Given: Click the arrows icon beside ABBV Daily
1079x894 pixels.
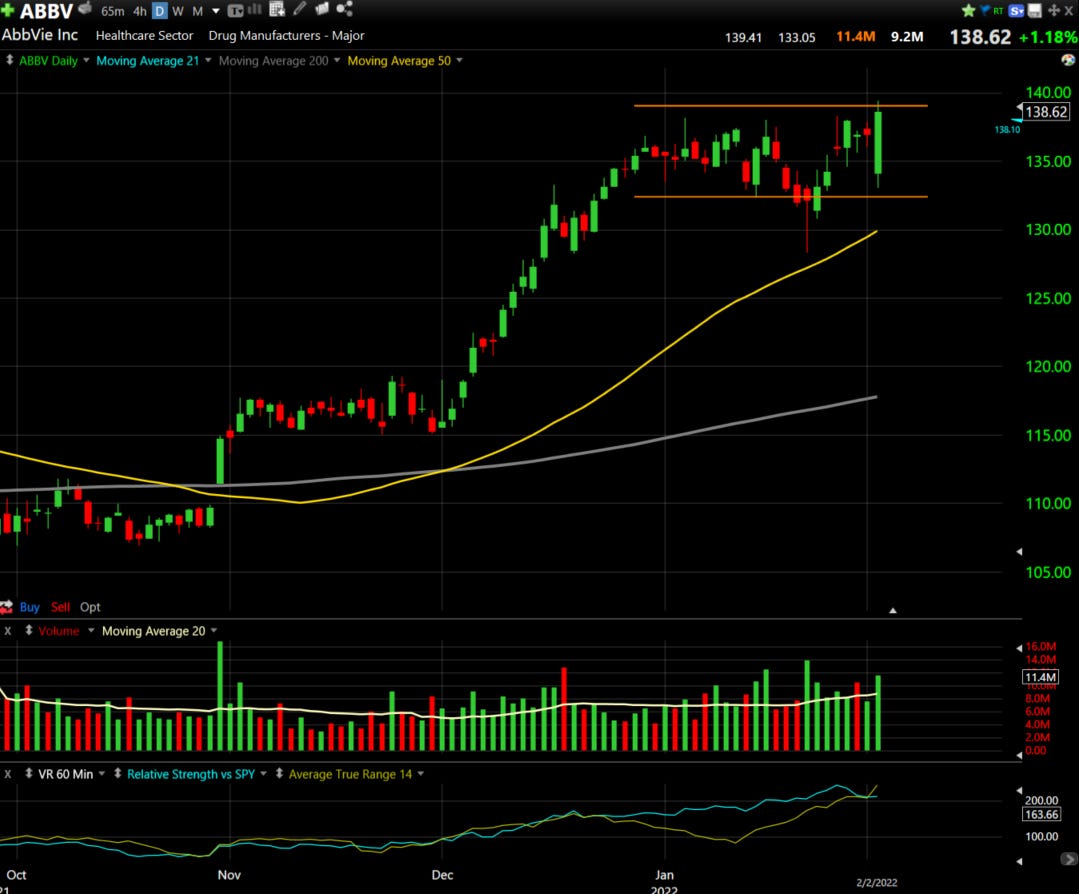Looking at the screenshot, I should pyautogui.click(x=10, y=61).
